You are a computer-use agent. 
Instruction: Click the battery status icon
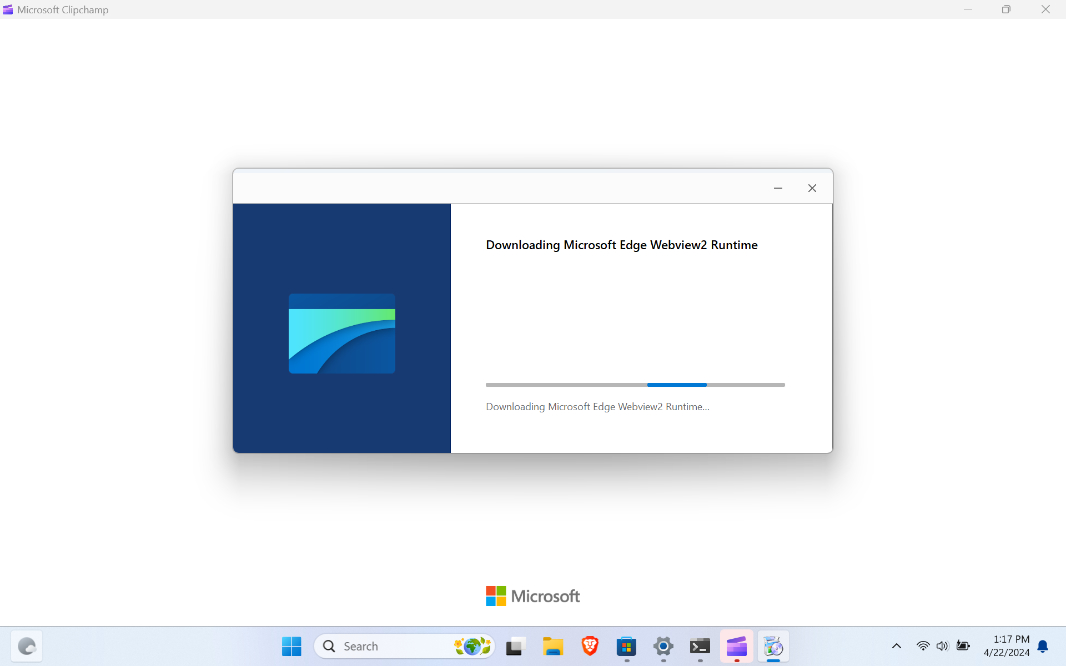(963, 646)
